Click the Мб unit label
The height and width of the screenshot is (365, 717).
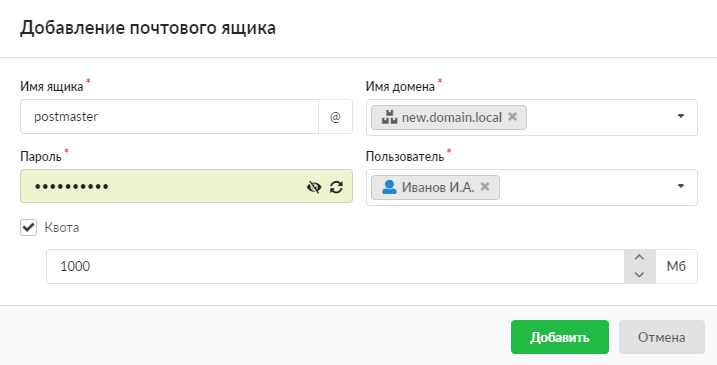[x=676, y=266]
